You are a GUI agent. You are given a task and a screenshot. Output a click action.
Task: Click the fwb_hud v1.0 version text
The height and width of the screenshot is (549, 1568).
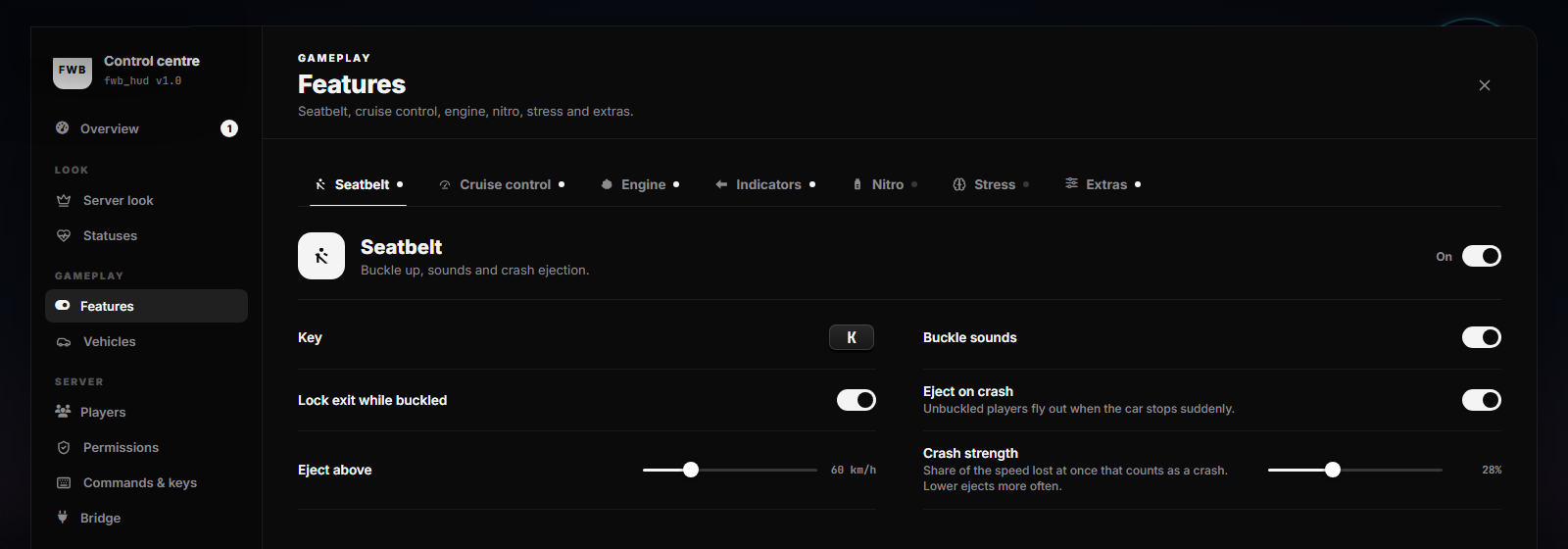click(143, 80)
